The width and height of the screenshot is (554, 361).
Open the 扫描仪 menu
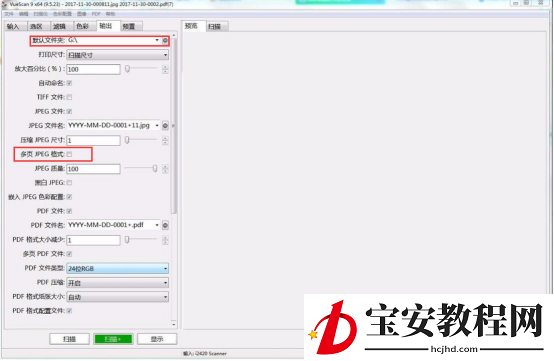[41, 14]
